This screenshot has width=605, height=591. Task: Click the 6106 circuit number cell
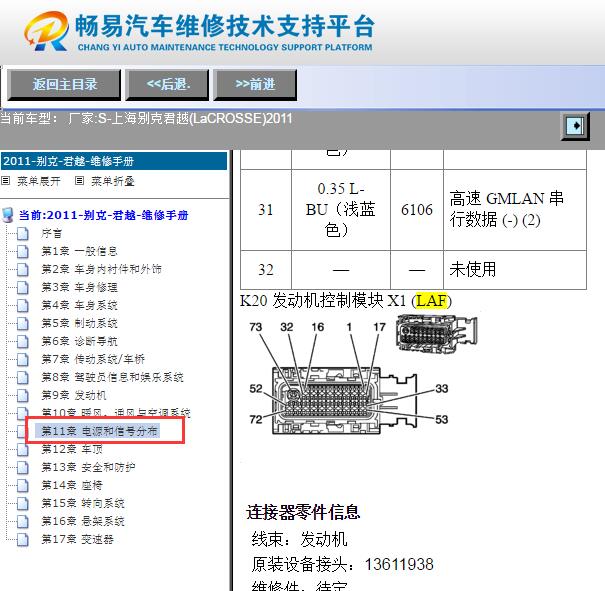point(417,210)
